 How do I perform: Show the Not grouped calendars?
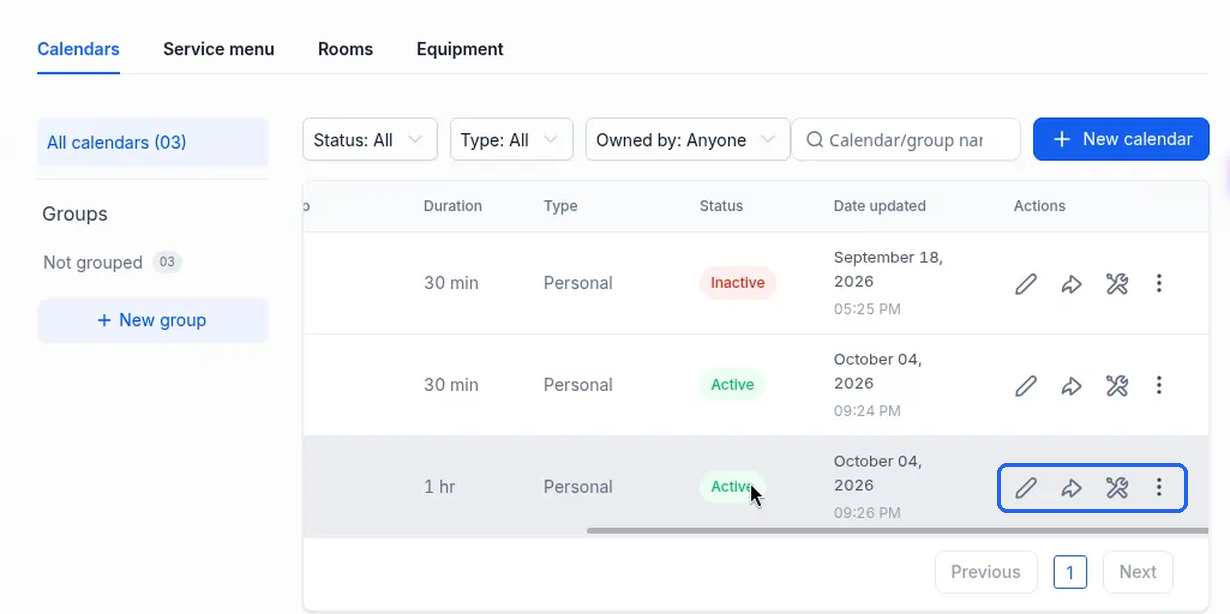tap(112, 262)
